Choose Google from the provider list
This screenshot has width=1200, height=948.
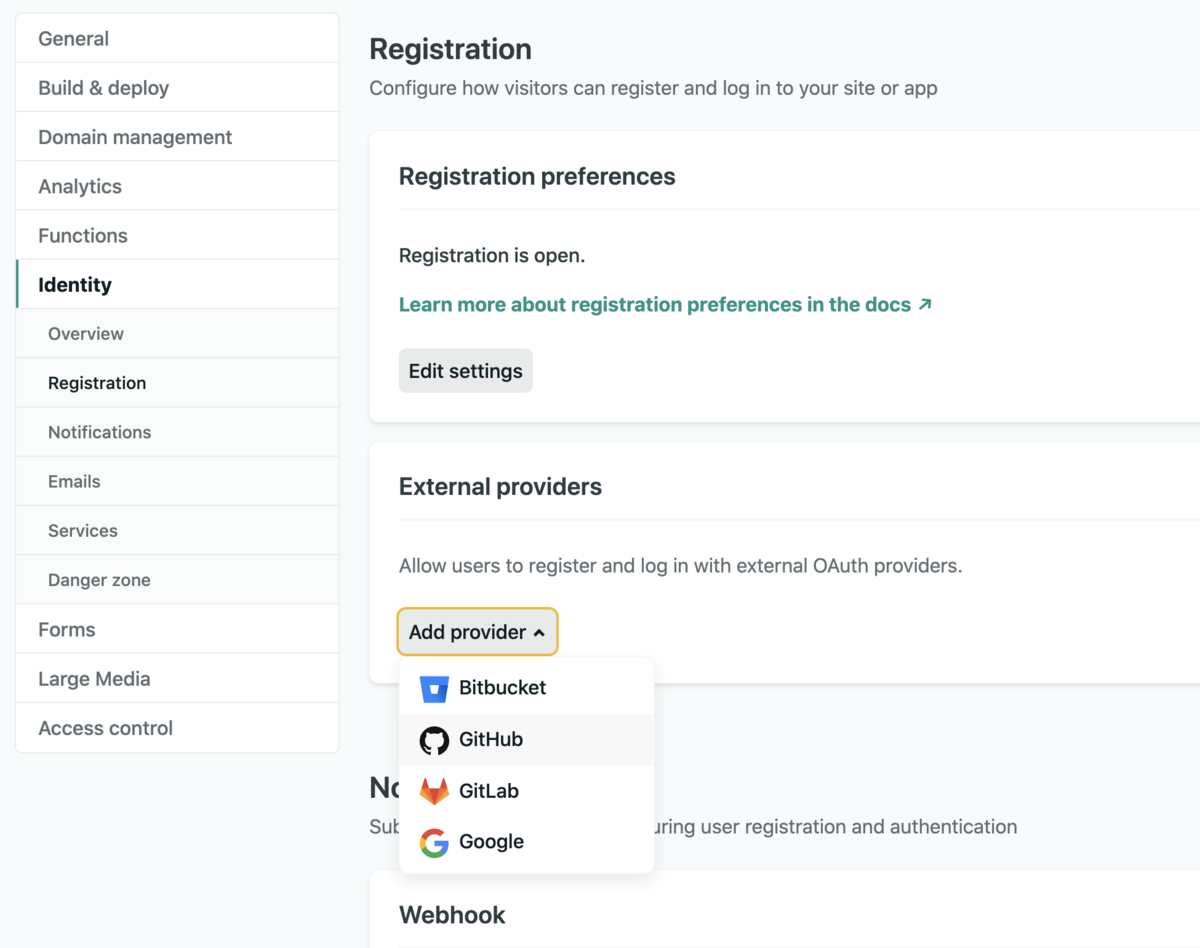coord(491,842)
